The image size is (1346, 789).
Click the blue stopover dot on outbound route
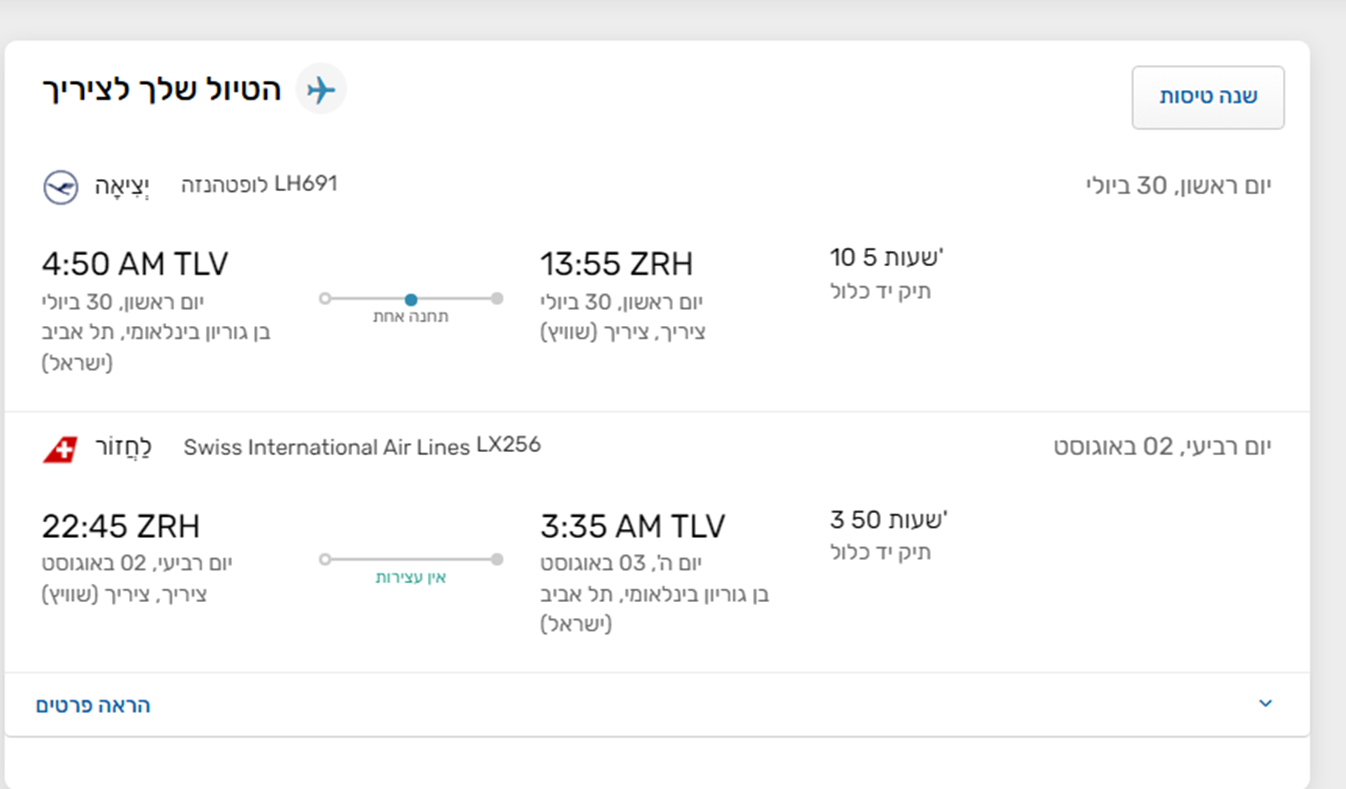tap(411, 299)
